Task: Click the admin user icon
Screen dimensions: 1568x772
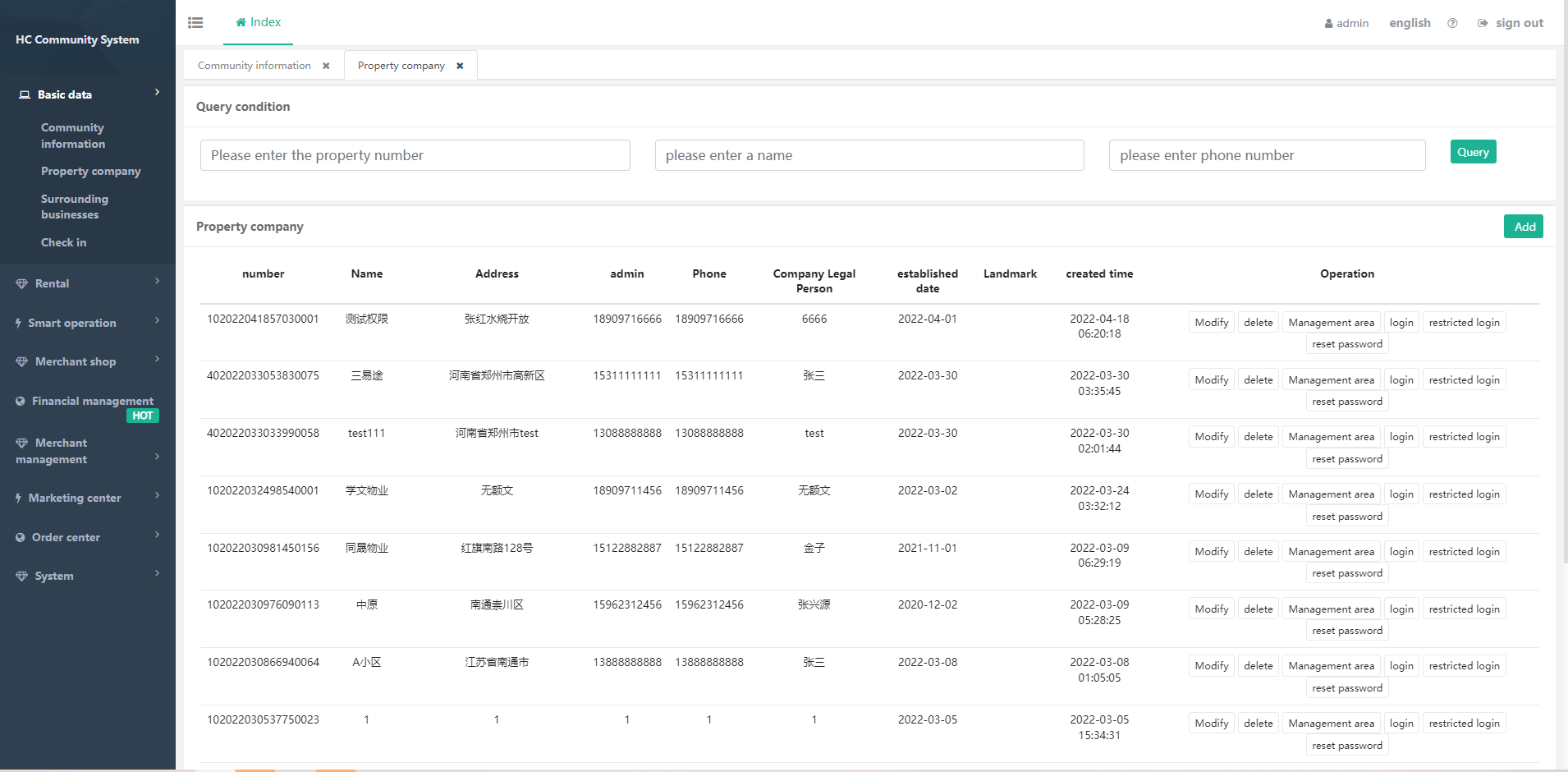Action: pyautogui.click(x=1328, y=24)
